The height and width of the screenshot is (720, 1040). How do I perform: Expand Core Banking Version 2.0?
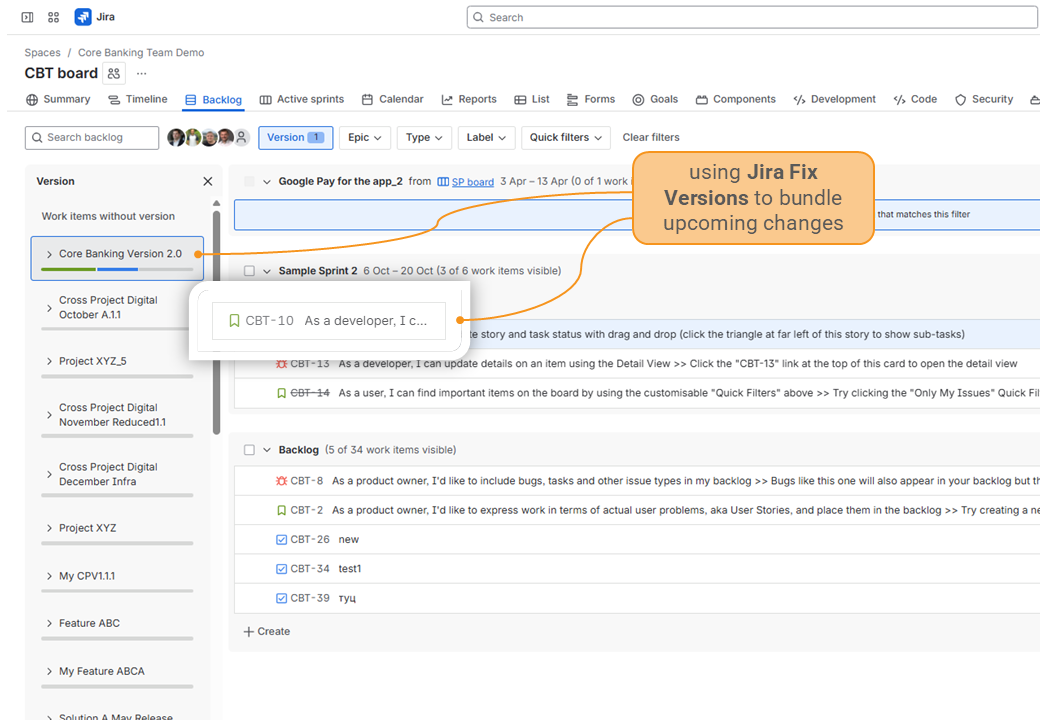[48, 253]
